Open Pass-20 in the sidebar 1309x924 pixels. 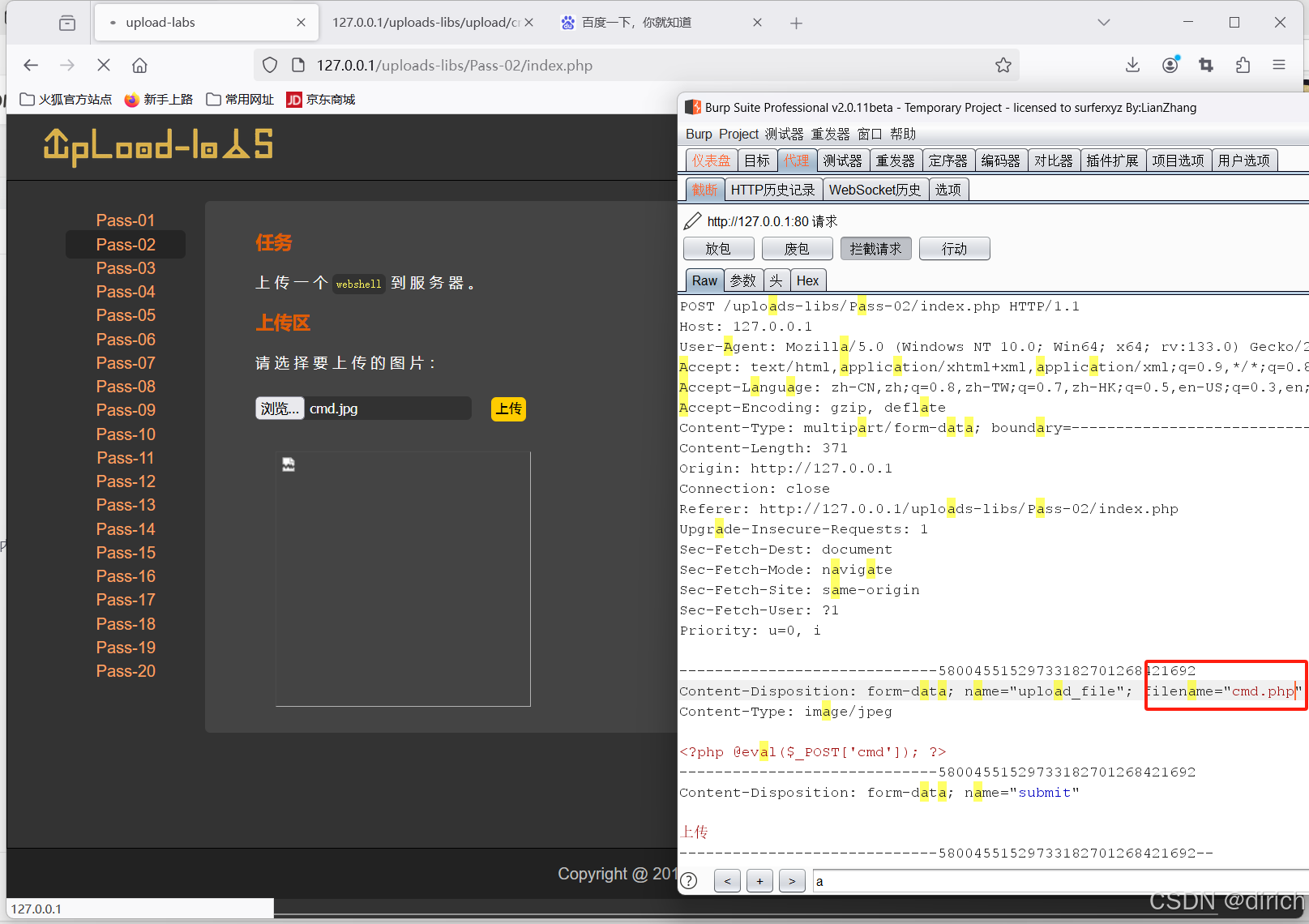tap(126, 671)
